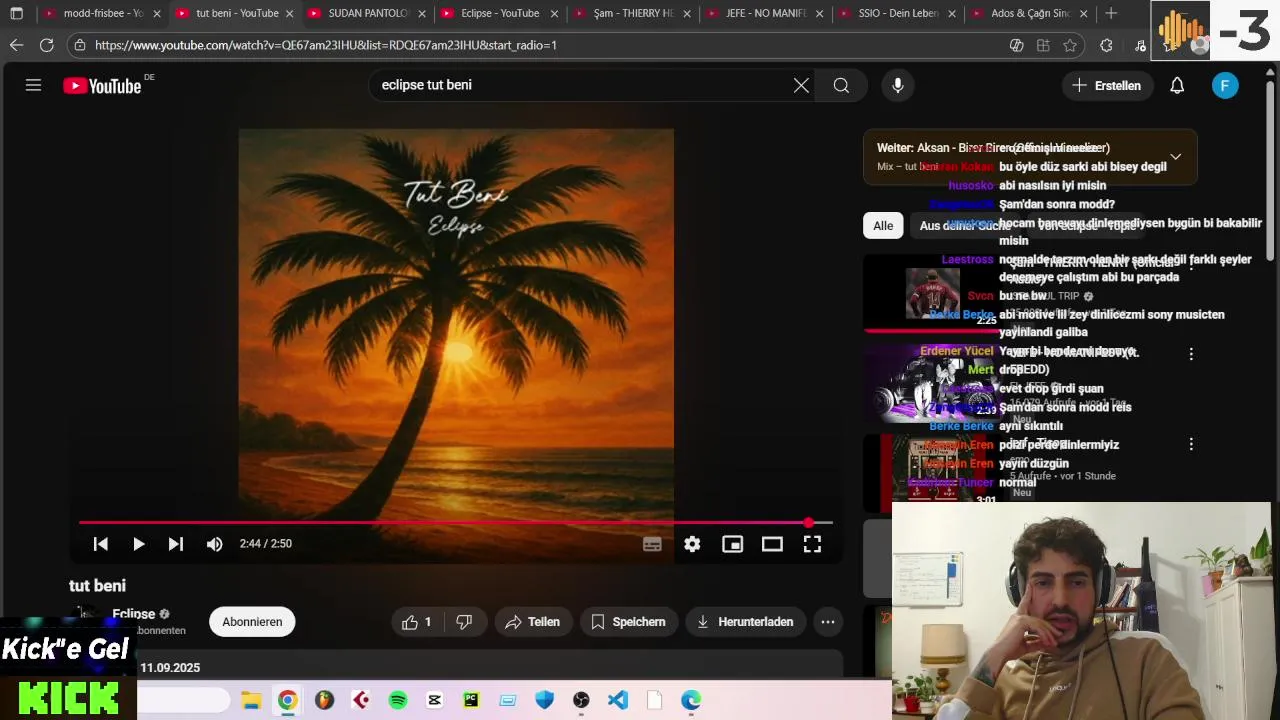Click the Erstellen create button
Image resolution: width=1280 pixels, height=720 pixels.
(x=1106, y=85)
